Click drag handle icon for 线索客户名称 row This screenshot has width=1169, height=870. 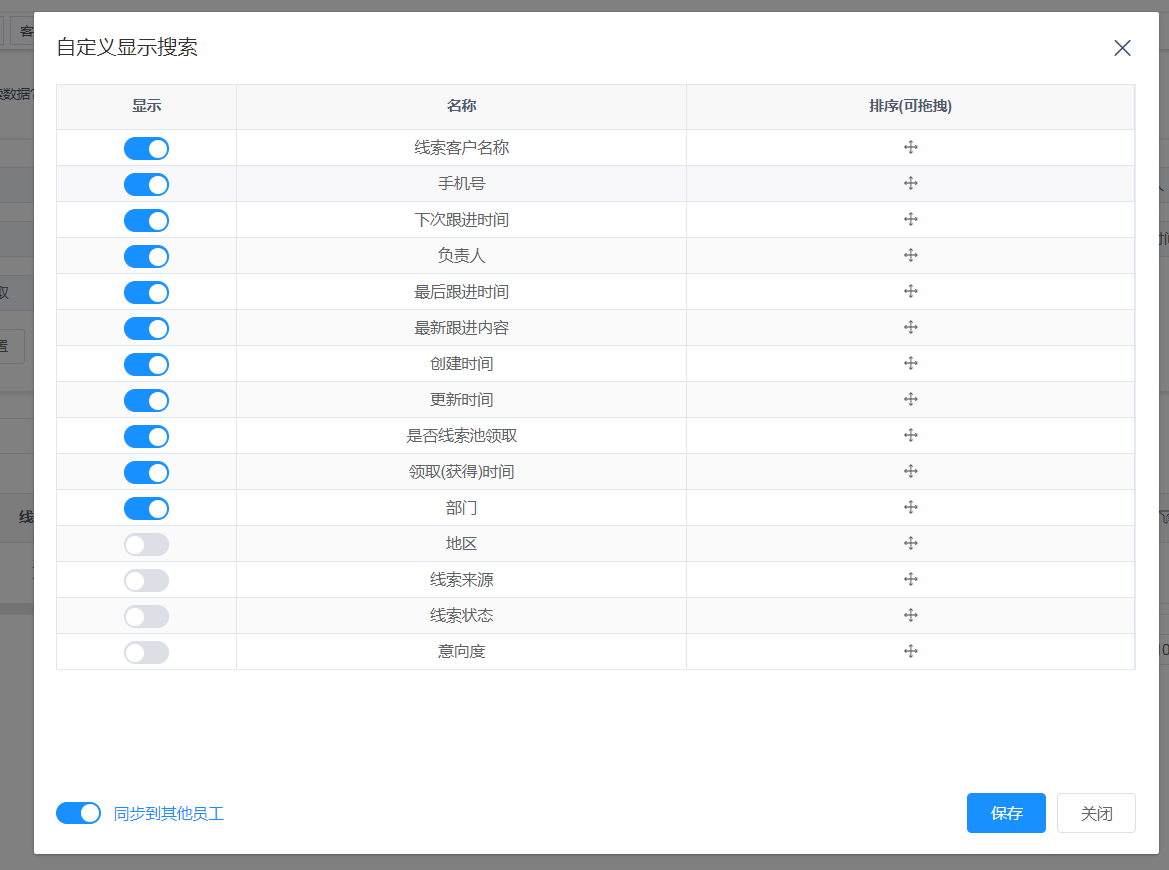click(910, 148)
